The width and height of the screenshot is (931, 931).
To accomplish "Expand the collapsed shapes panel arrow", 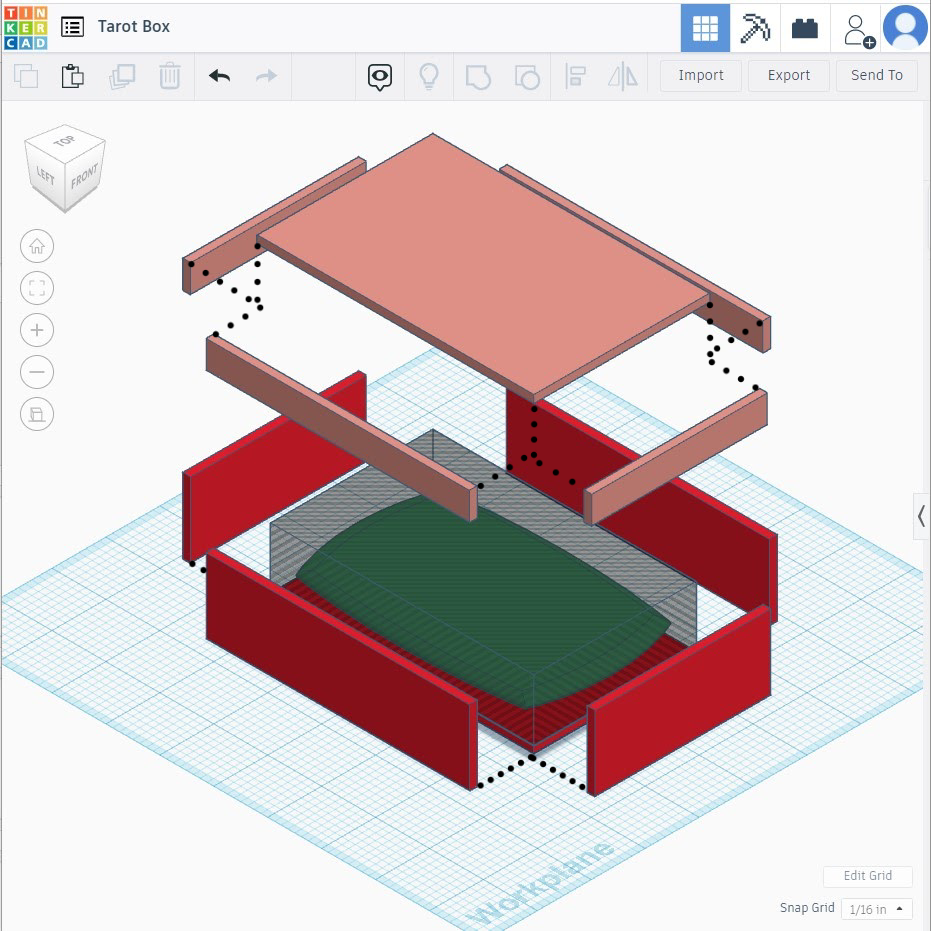I will [x=921, y=515].
